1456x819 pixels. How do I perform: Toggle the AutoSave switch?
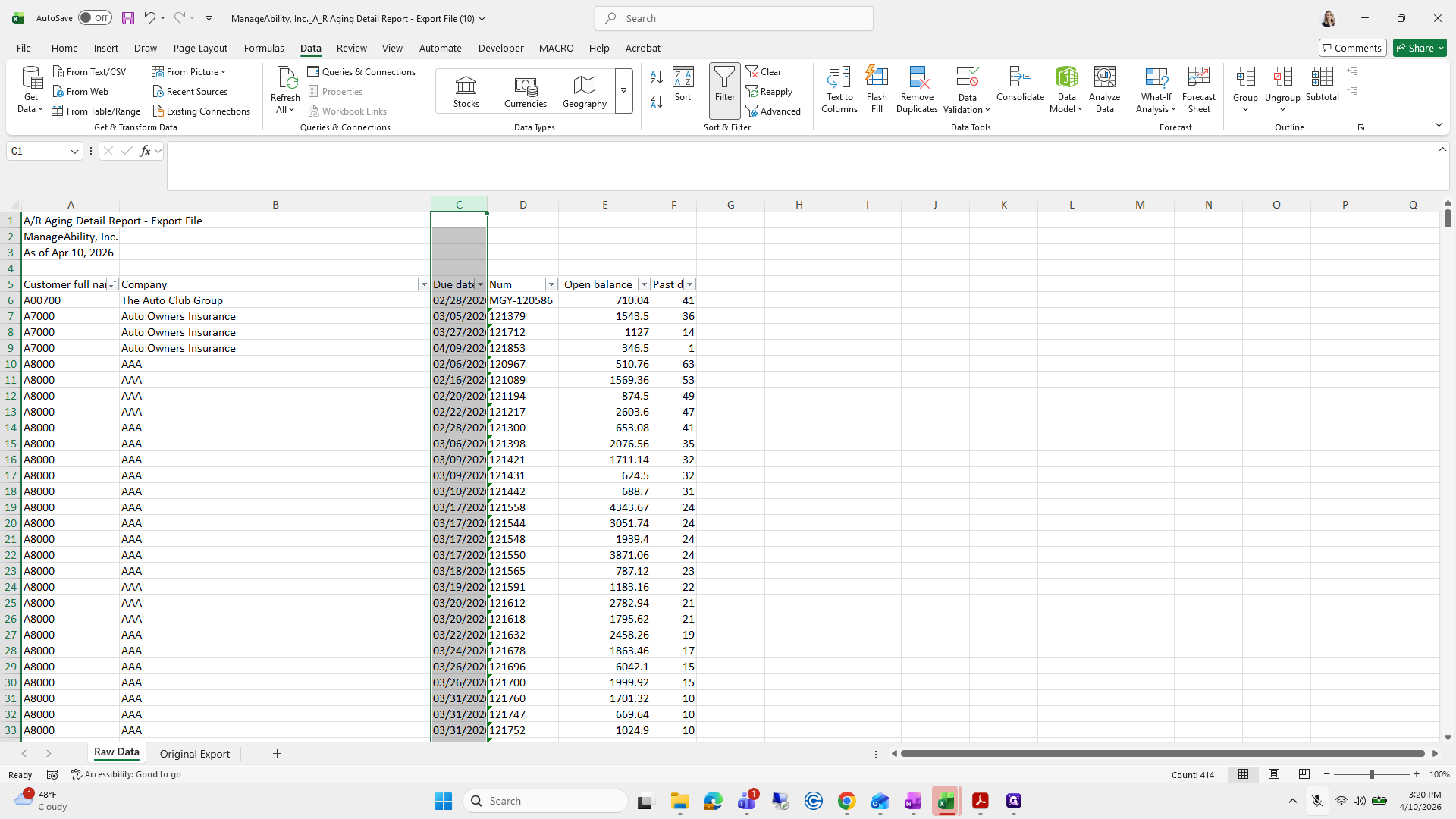(95, 18)
